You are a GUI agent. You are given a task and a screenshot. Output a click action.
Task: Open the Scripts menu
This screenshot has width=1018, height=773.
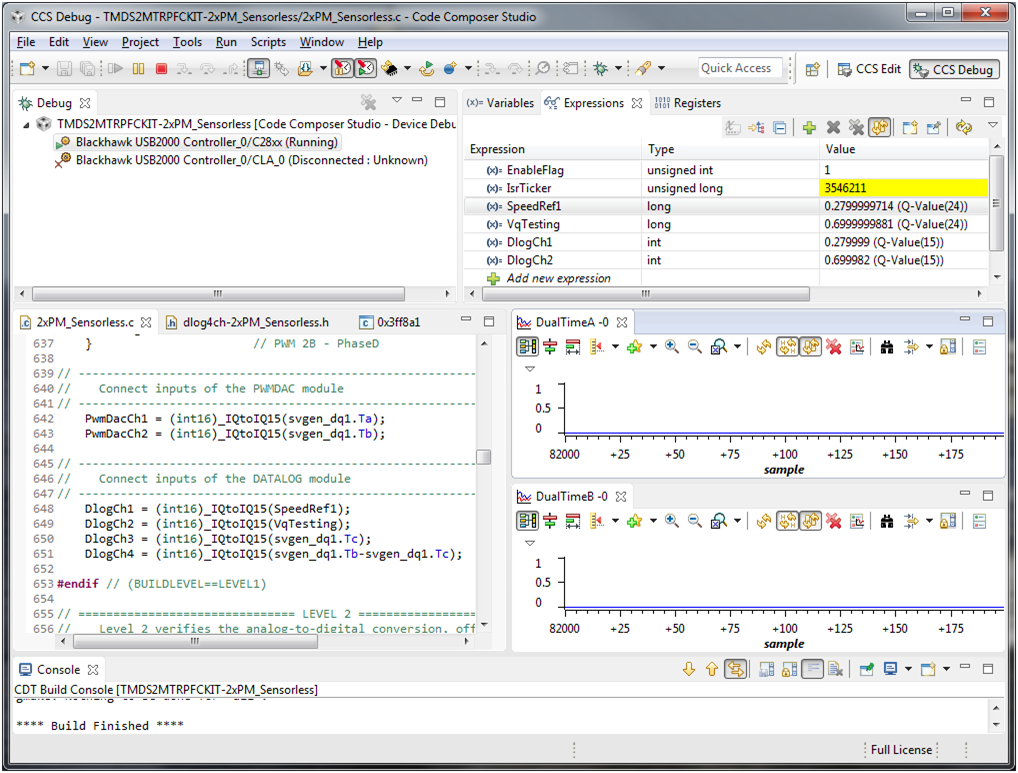(x=268, y=42)
